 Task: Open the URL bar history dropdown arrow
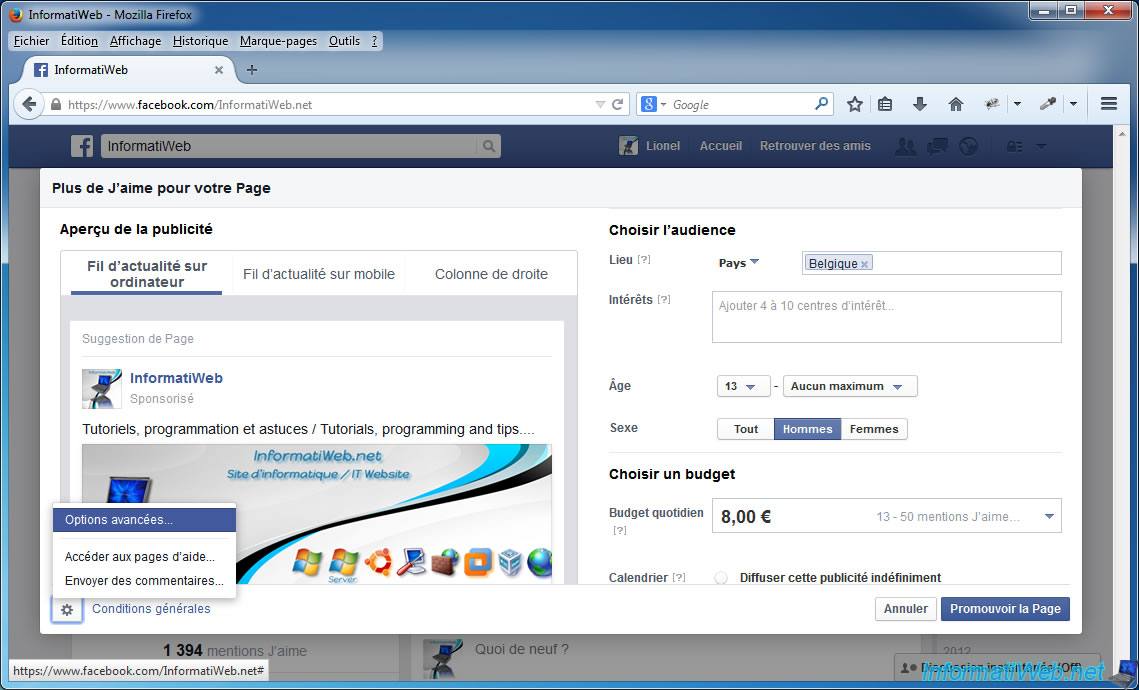[x=600, y=105]
